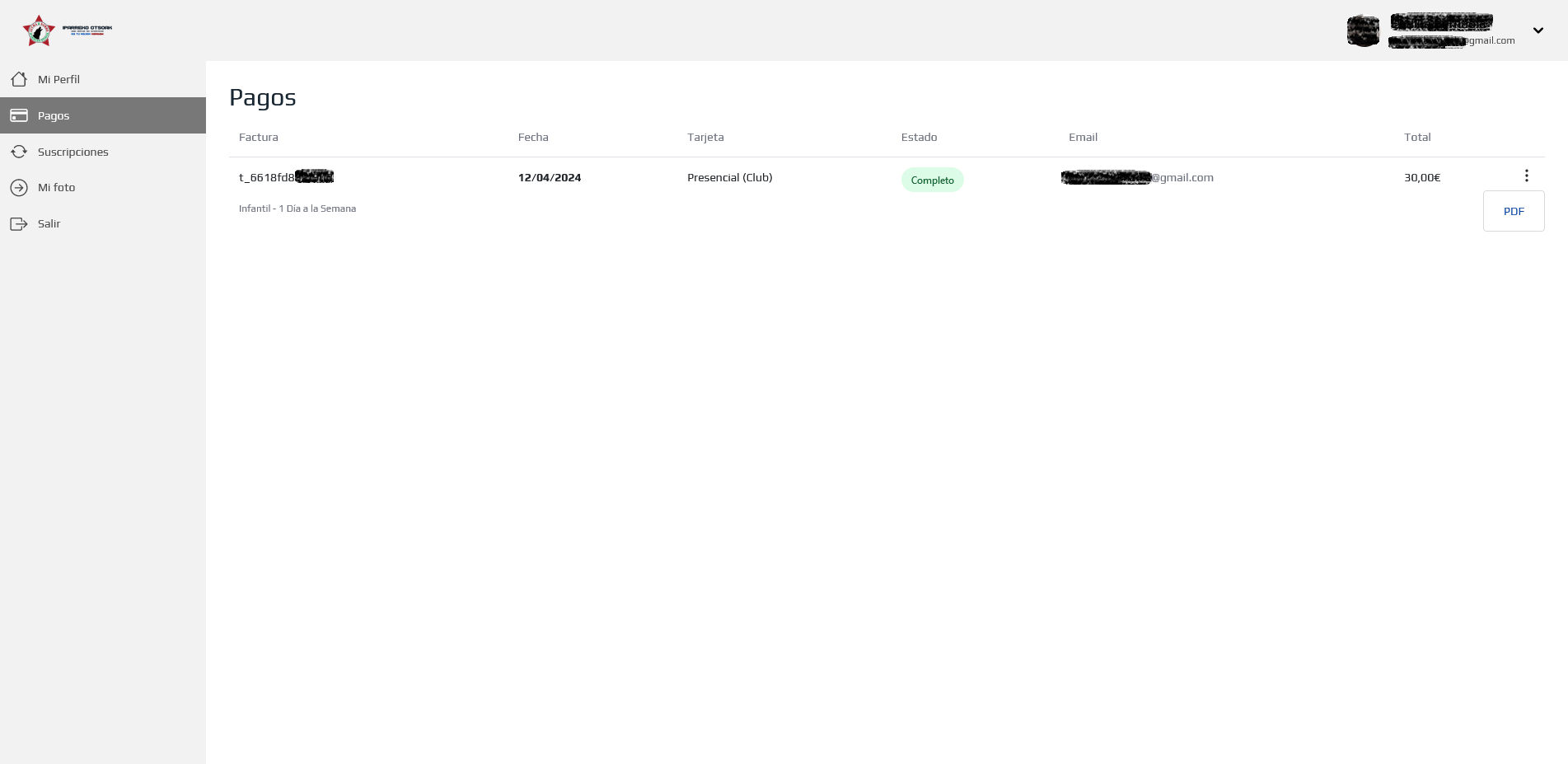
Task: Click the credit card icon for Pagos
Action: pyautogui.click(x=19, y=115)
